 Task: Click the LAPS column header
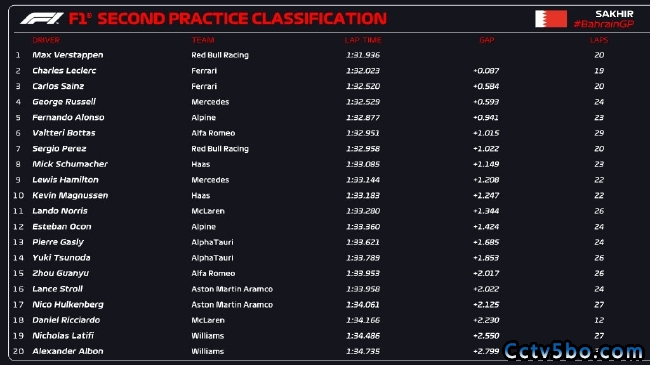pyautogui.click(x=599, y=40)
